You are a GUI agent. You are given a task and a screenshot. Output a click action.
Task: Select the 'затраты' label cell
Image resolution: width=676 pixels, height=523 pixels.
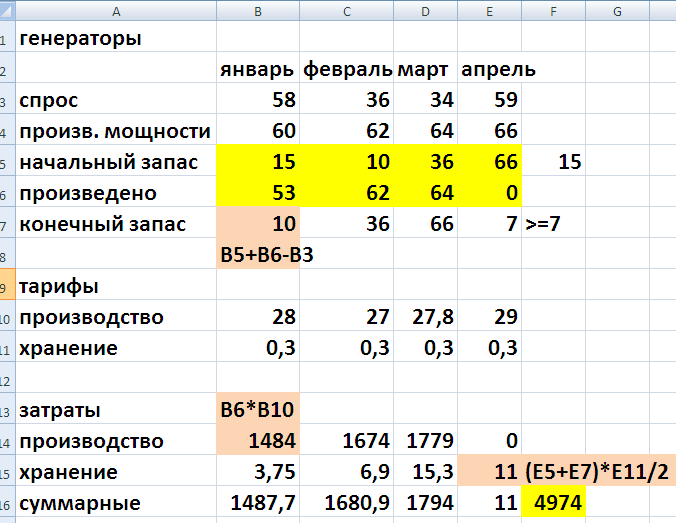(116, 410)
